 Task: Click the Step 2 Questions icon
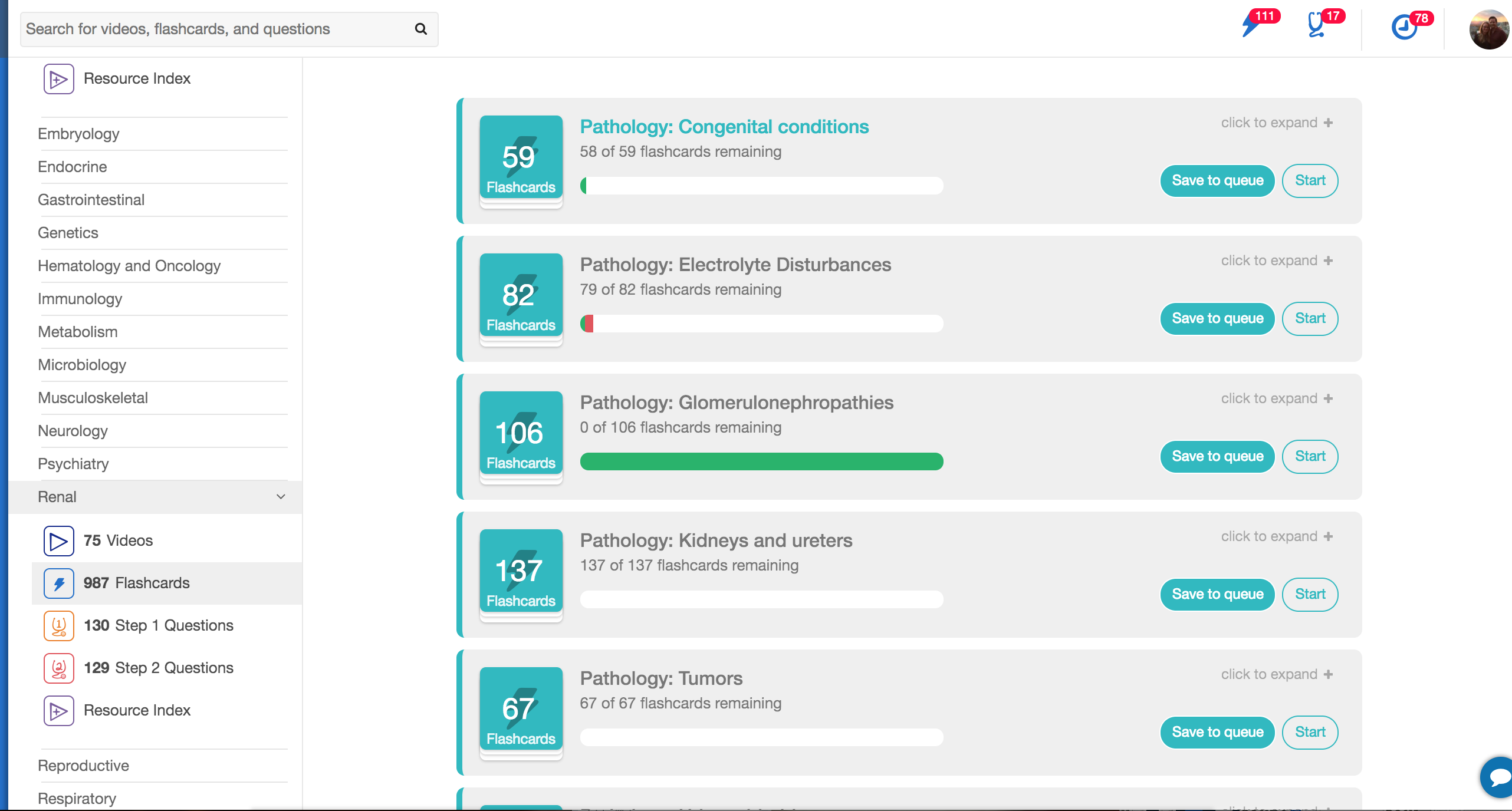[x=58, y=668]
